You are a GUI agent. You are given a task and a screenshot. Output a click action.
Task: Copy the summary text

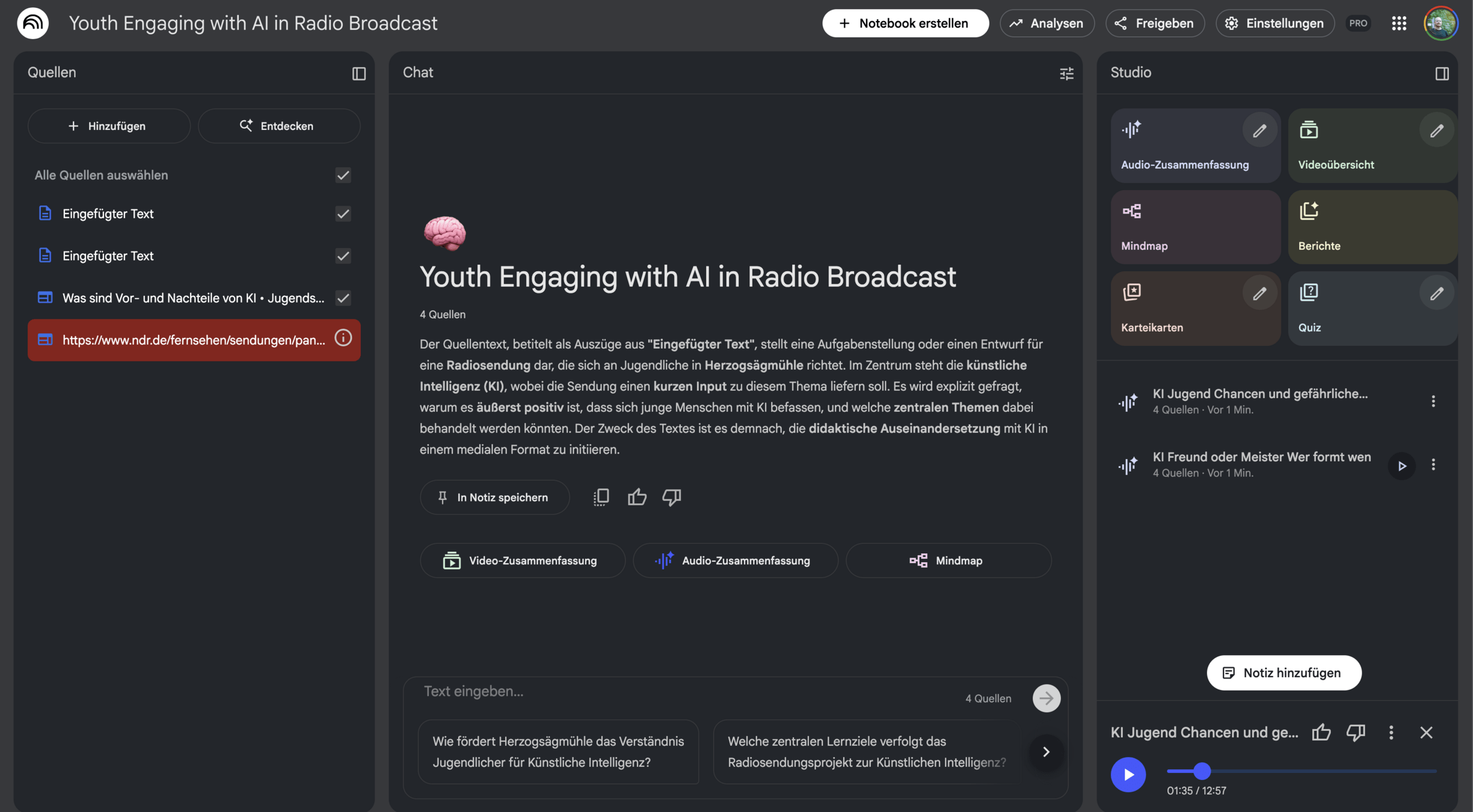[x=601, y=497]
